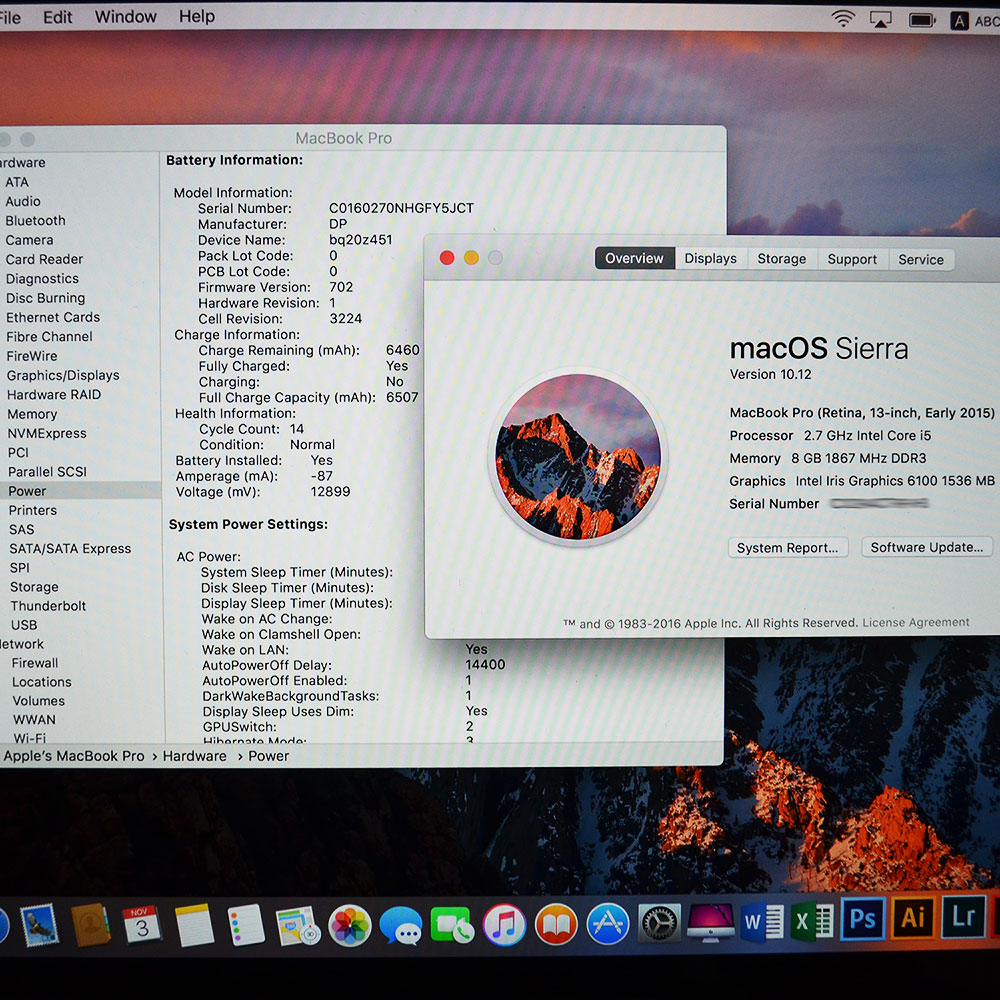Viewport: 1000px width, 1000px height.
Task: Select Disc Burning in the sidebar
Action: coord(46,298)
